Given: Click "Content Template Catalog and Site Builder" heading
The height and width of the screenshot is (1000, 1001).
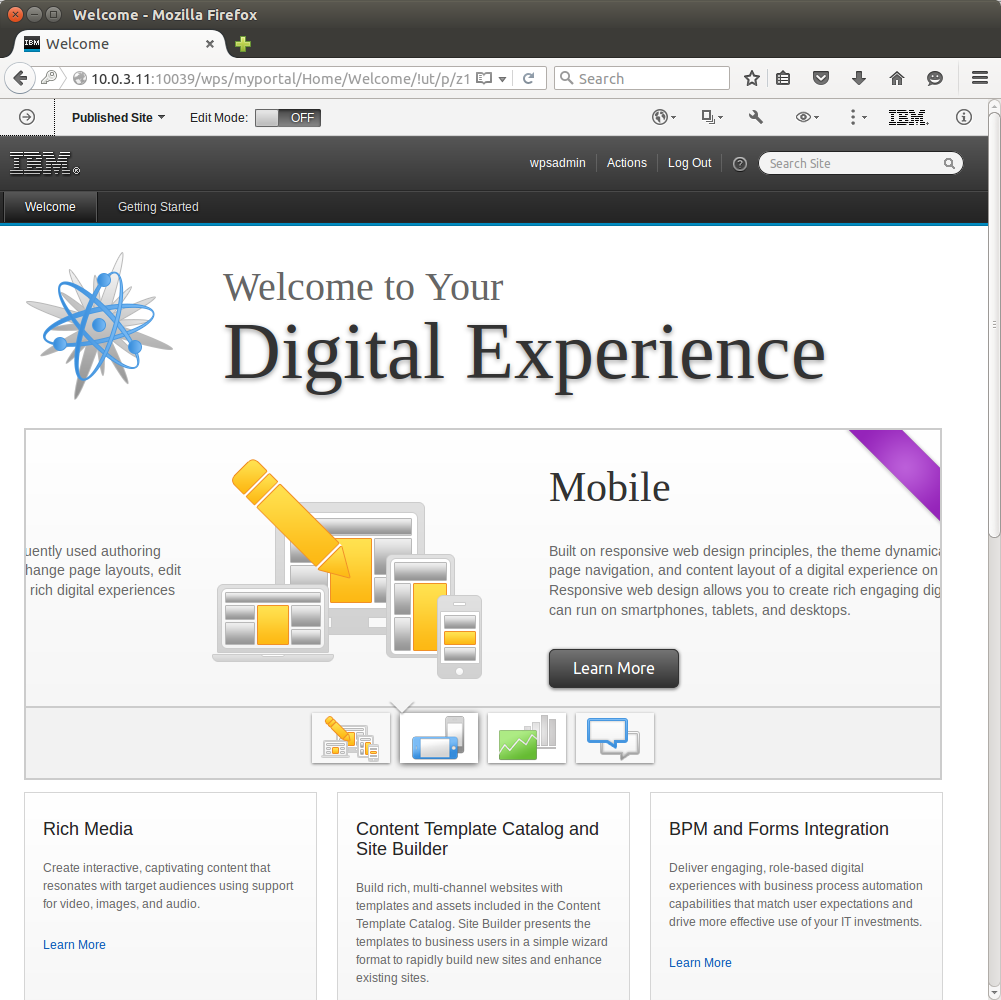Looking at the screenshot, I should pyautogui.click(x=478, y=838).
